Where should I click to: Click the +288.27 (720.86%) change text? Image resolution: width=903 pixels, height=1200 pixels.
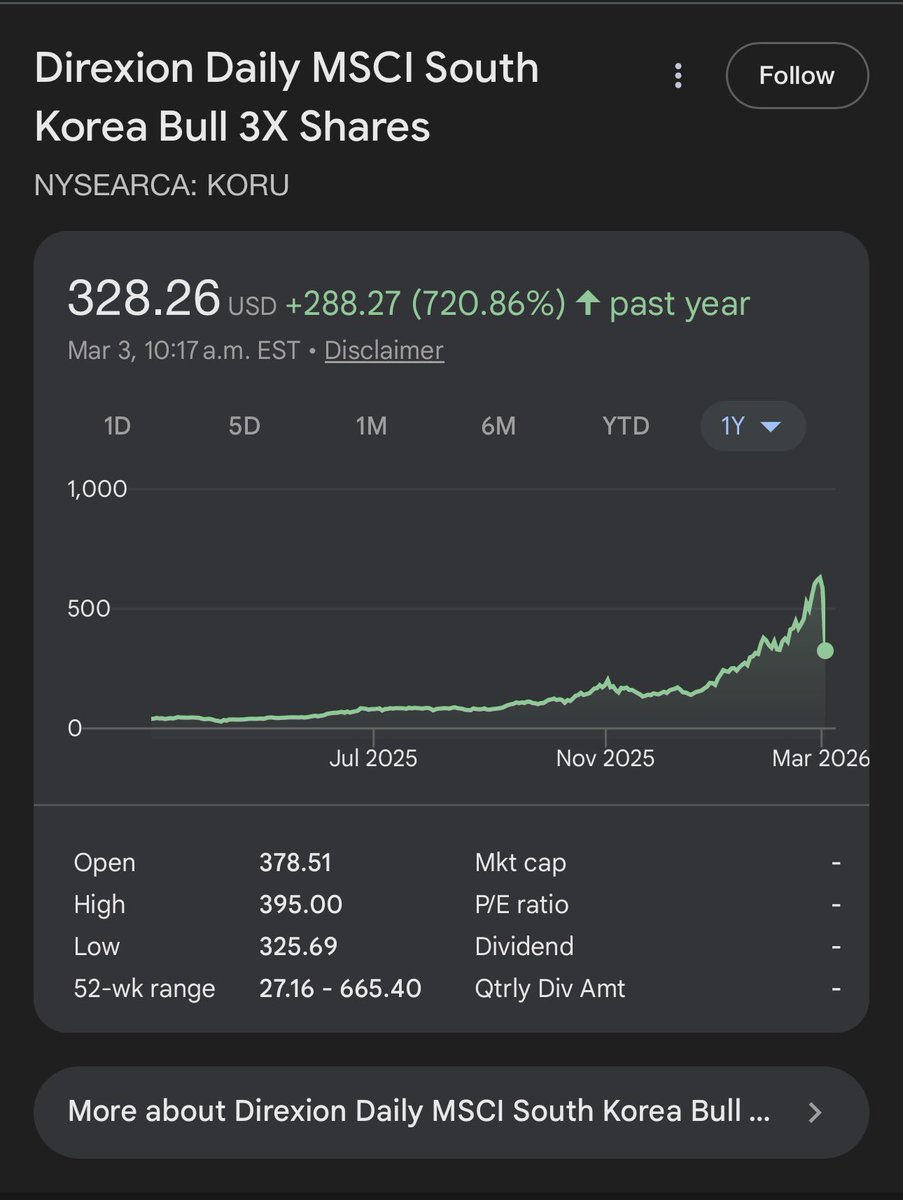click(426, 304)
